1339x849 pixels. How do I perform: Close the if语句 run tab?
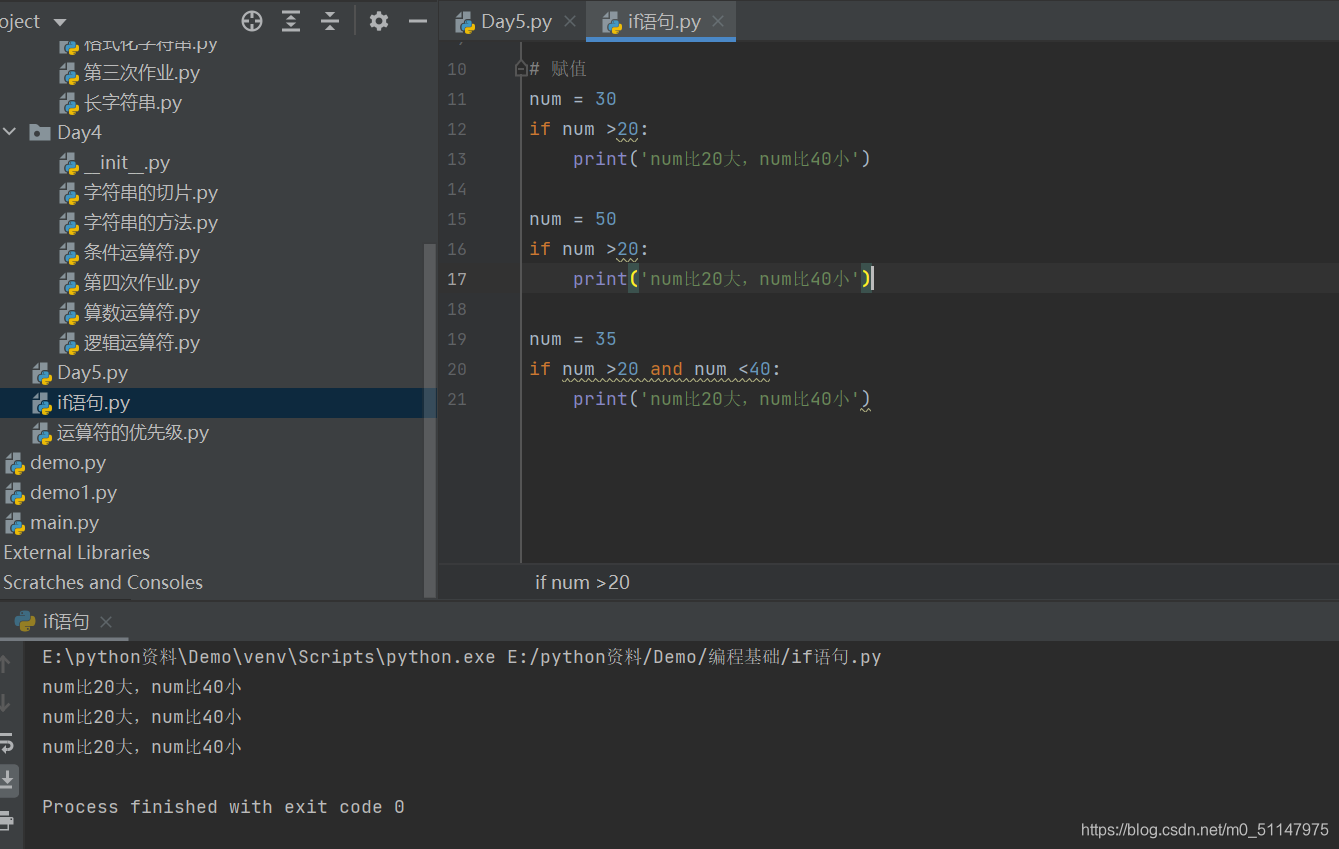(106, 622)
